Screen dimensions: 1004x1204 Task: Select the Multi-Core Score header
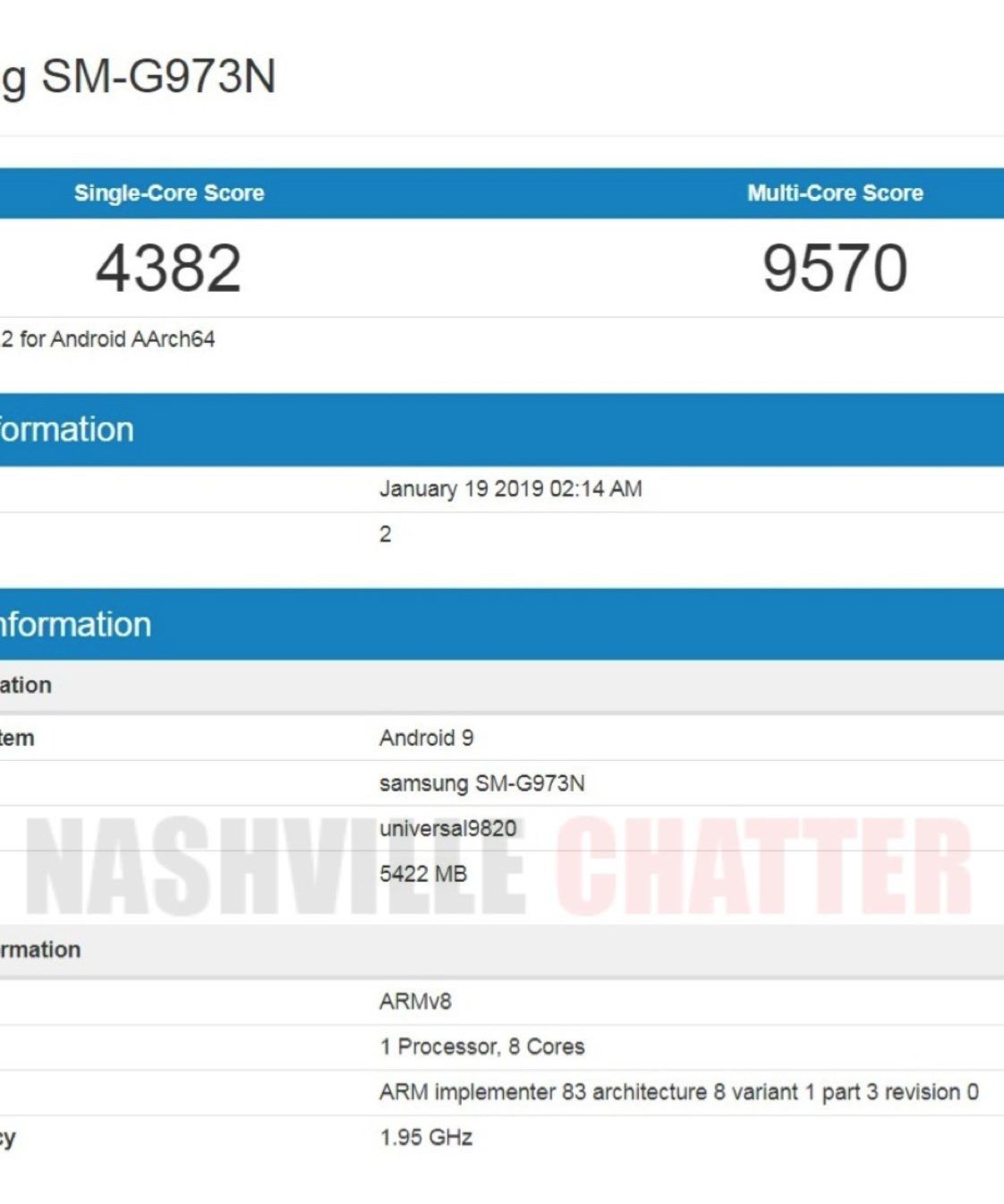coord(835,193)
